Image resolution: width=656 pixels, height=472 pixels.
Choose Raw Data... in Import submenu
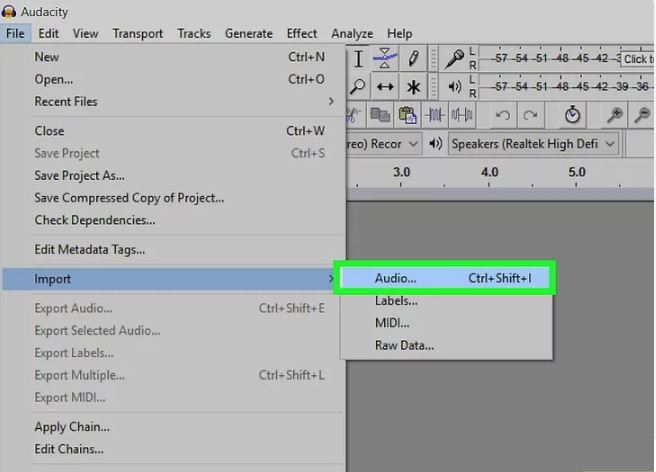tap(446, 345)
